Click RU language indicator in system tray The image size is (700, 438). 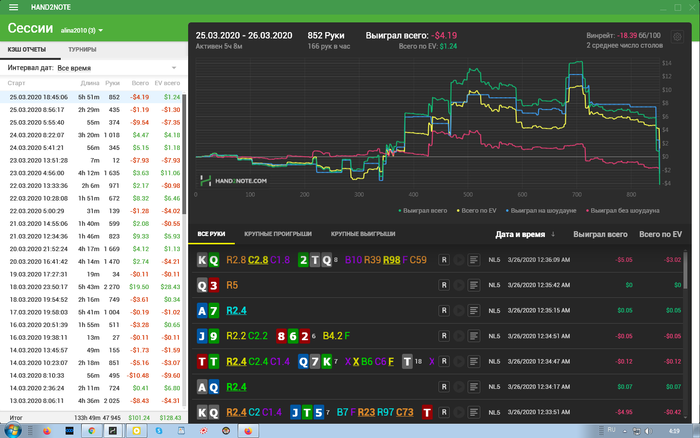(x=612, y=430)
